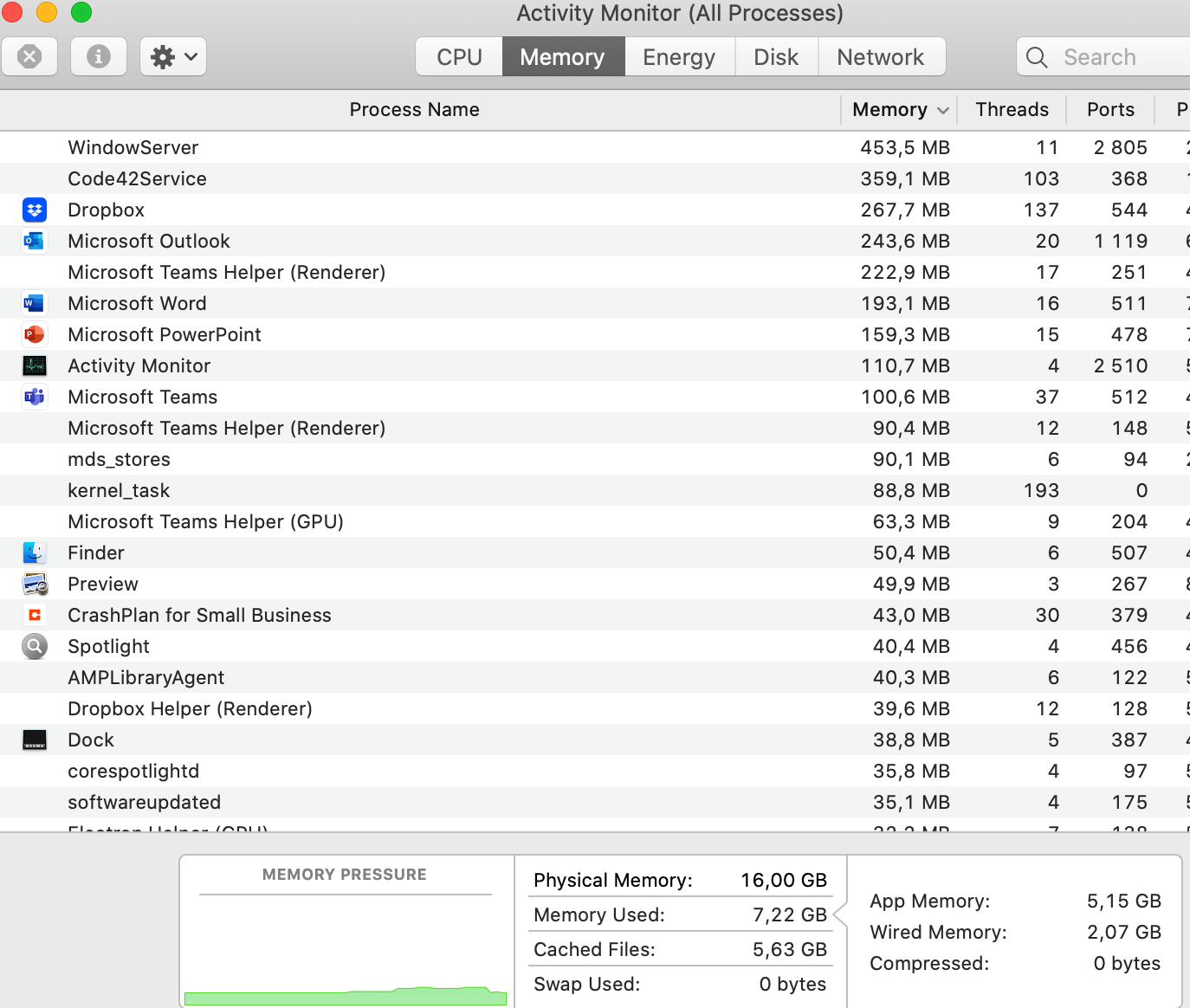Click the Spotlight process name
1190x1008 pixels.
(109, 646)
